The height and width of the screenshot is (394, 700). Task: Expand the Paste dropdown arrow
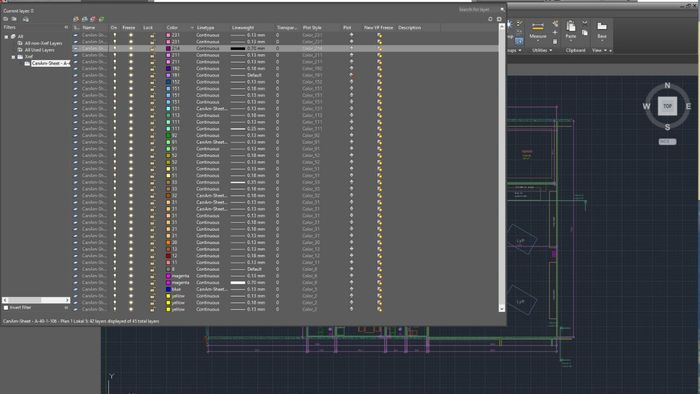pos(571,41)
